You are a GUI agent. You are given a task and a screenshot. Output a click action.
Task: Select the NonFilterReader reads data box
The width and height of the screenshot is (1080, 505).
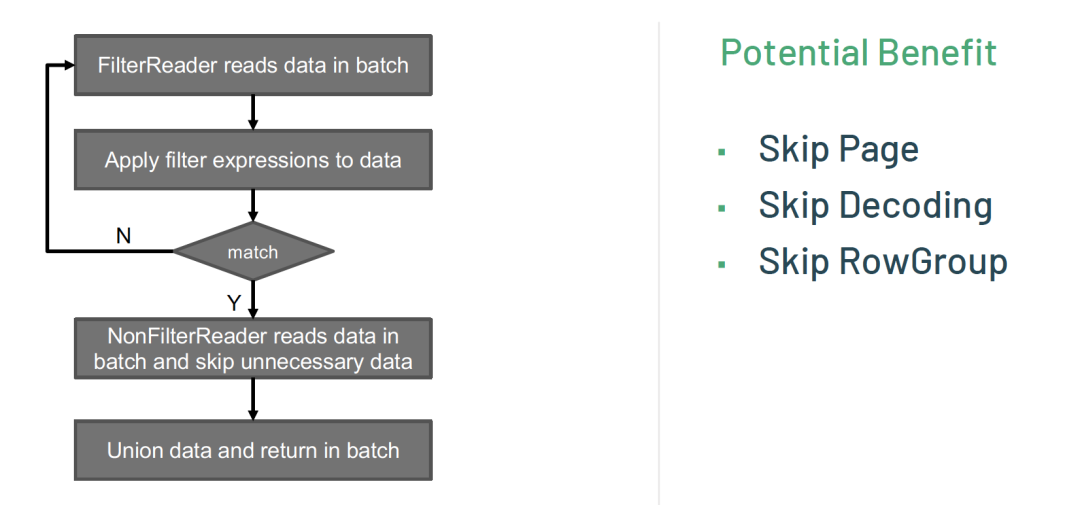pyautogui.click(x=253, y=348)
